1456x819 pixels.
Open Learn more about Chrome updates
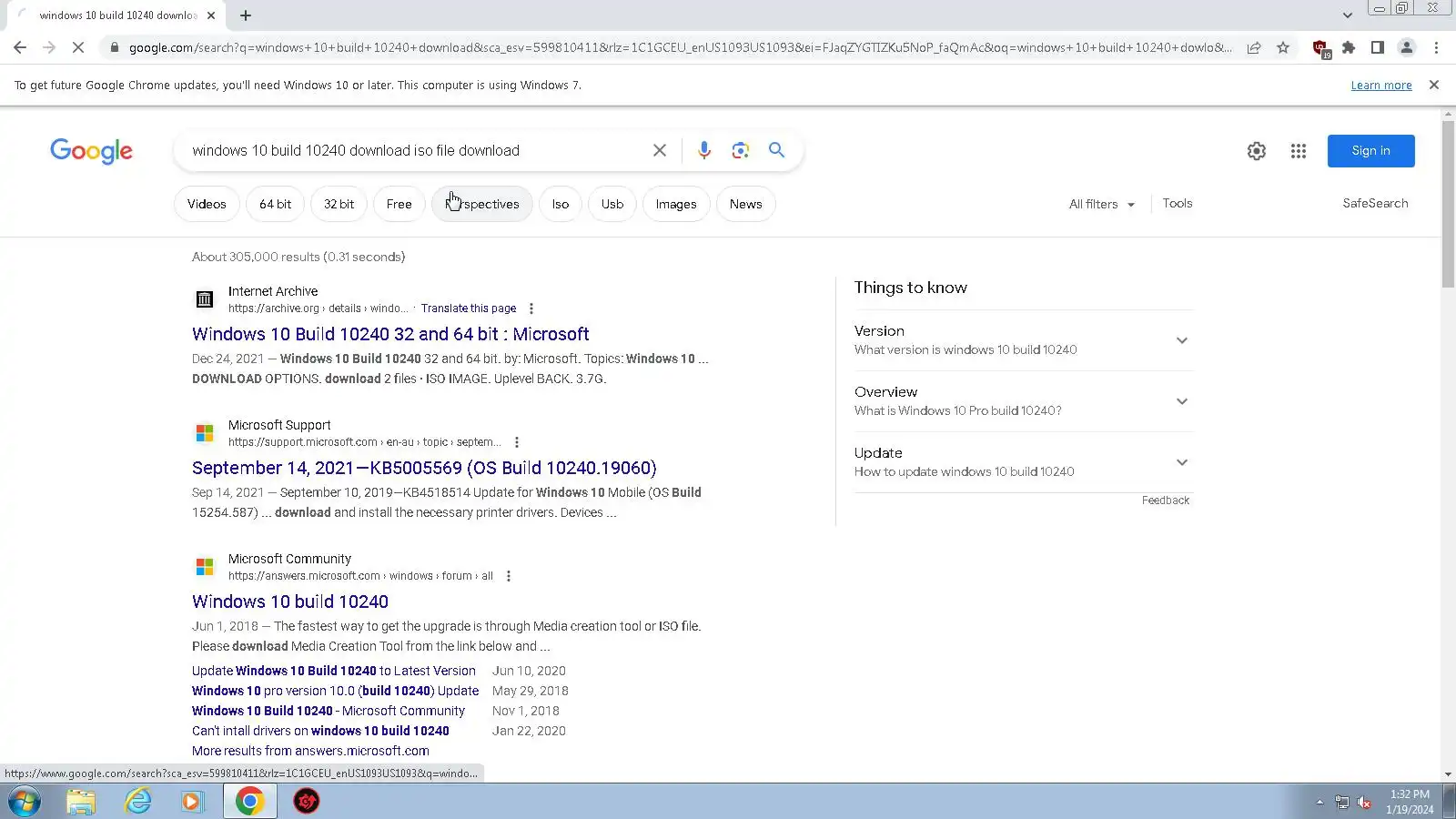(1381, 85)
